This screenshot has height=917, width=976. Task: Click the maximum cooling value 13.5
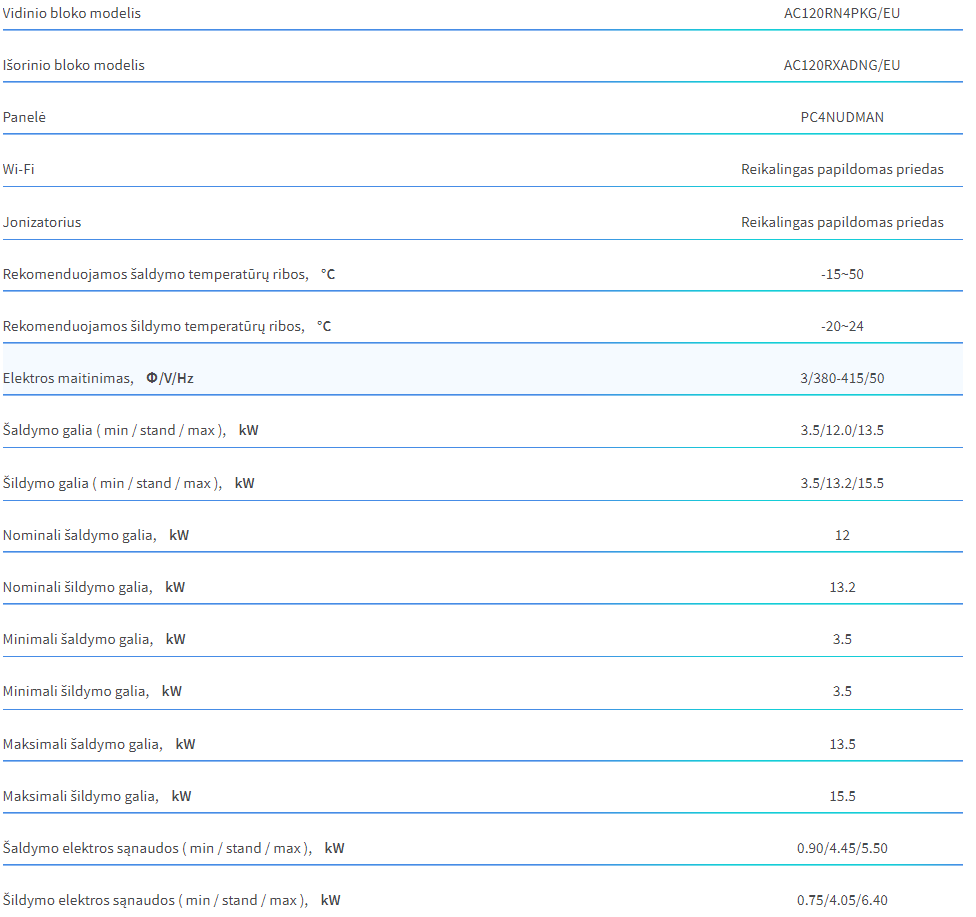click(x=842, y=745)
